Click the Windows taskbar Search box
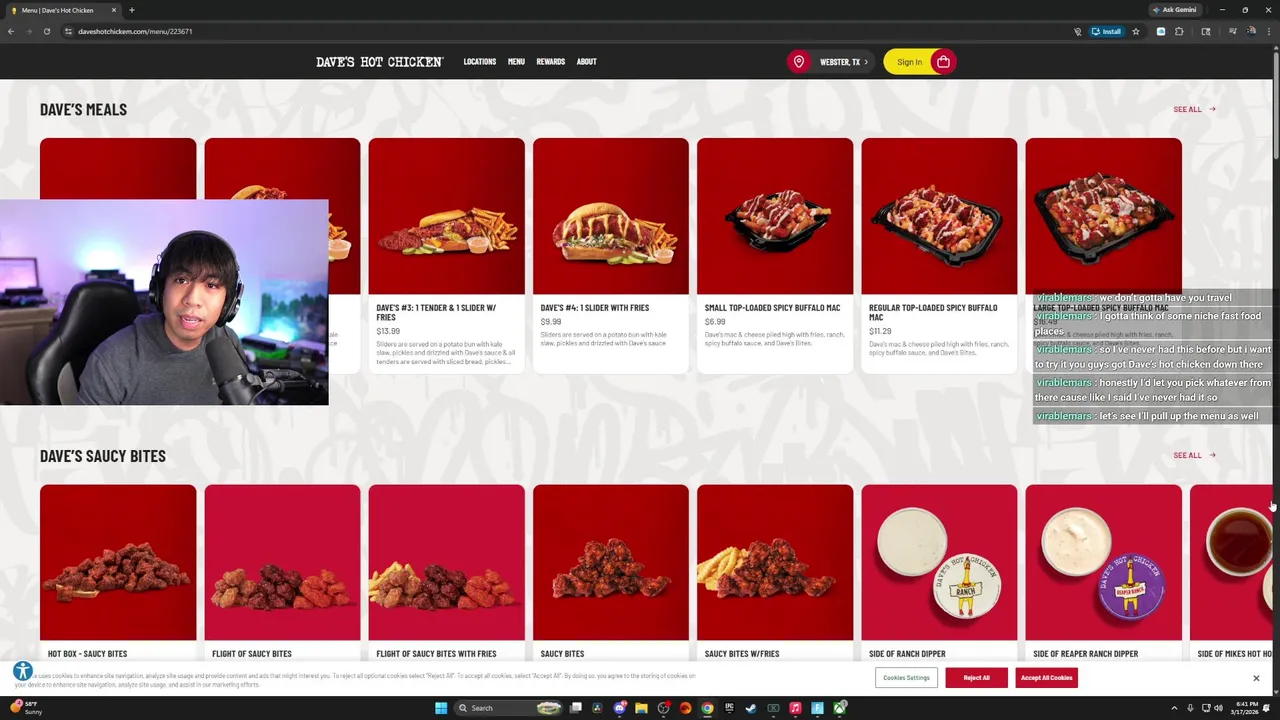The height and width of the screenshot is (720, 1280). pyautogui.click(x=508, y=708)
